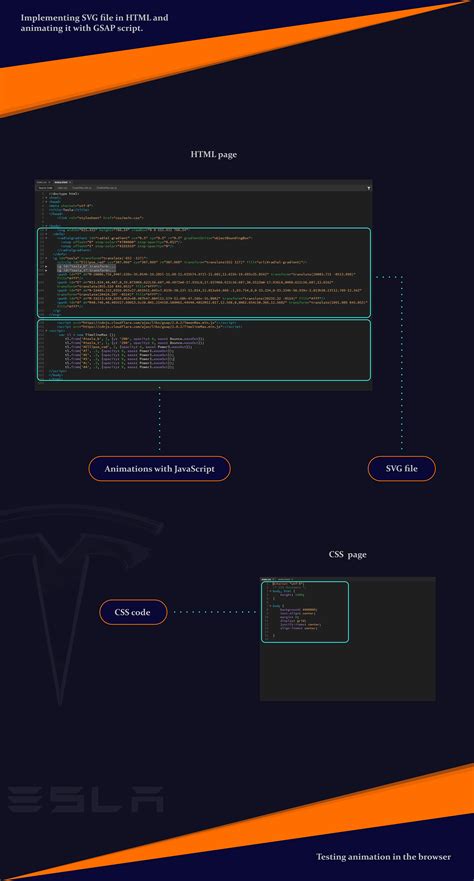Click the 'HTML page' heading

[x=214, y=154]
